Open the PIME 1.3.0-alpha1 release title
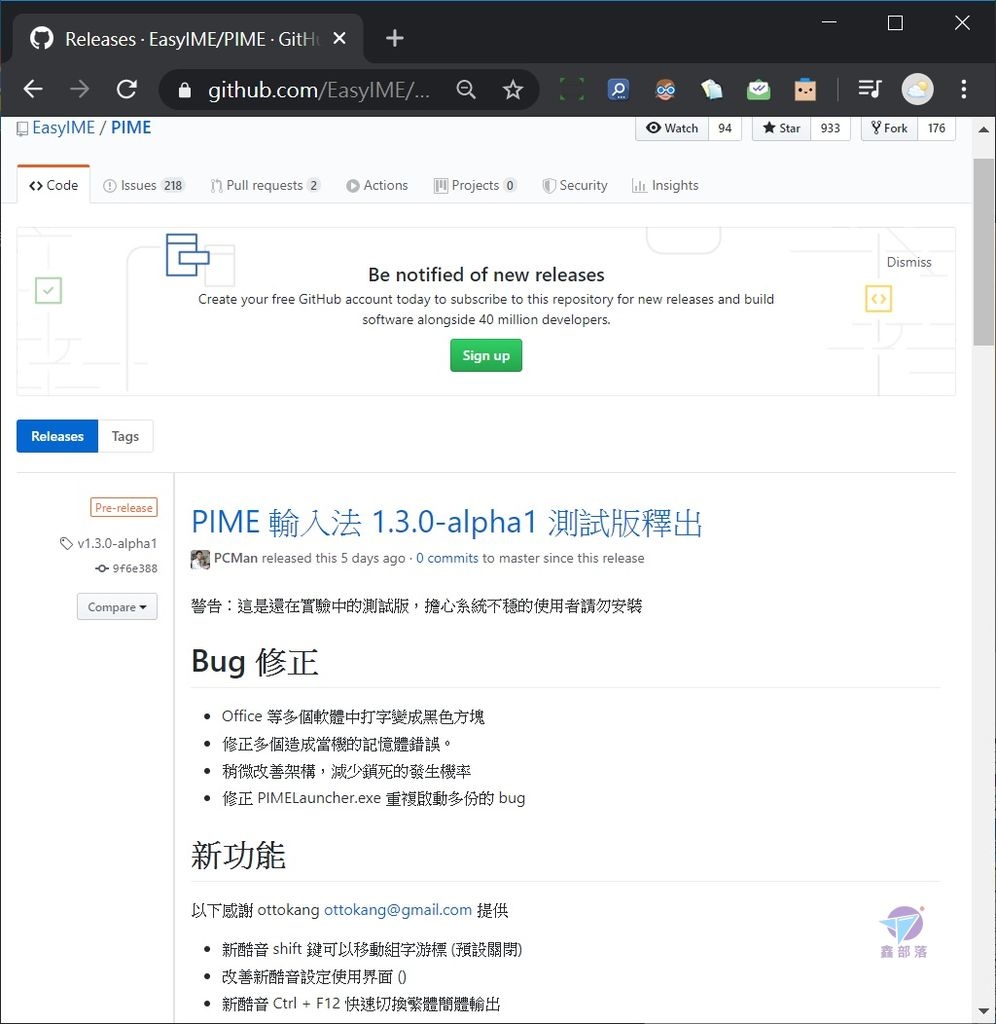Screen dimensions: 996x1024 447,523
